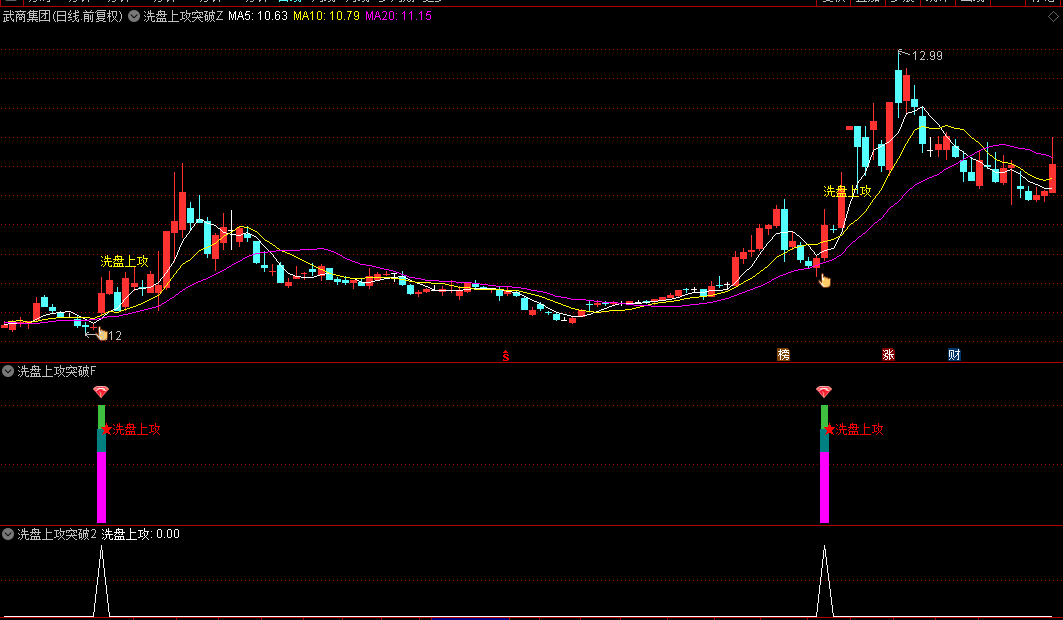The image size is (1063, 620).
Task: Open the 涨 info marker icon
Action: point(888,354)
